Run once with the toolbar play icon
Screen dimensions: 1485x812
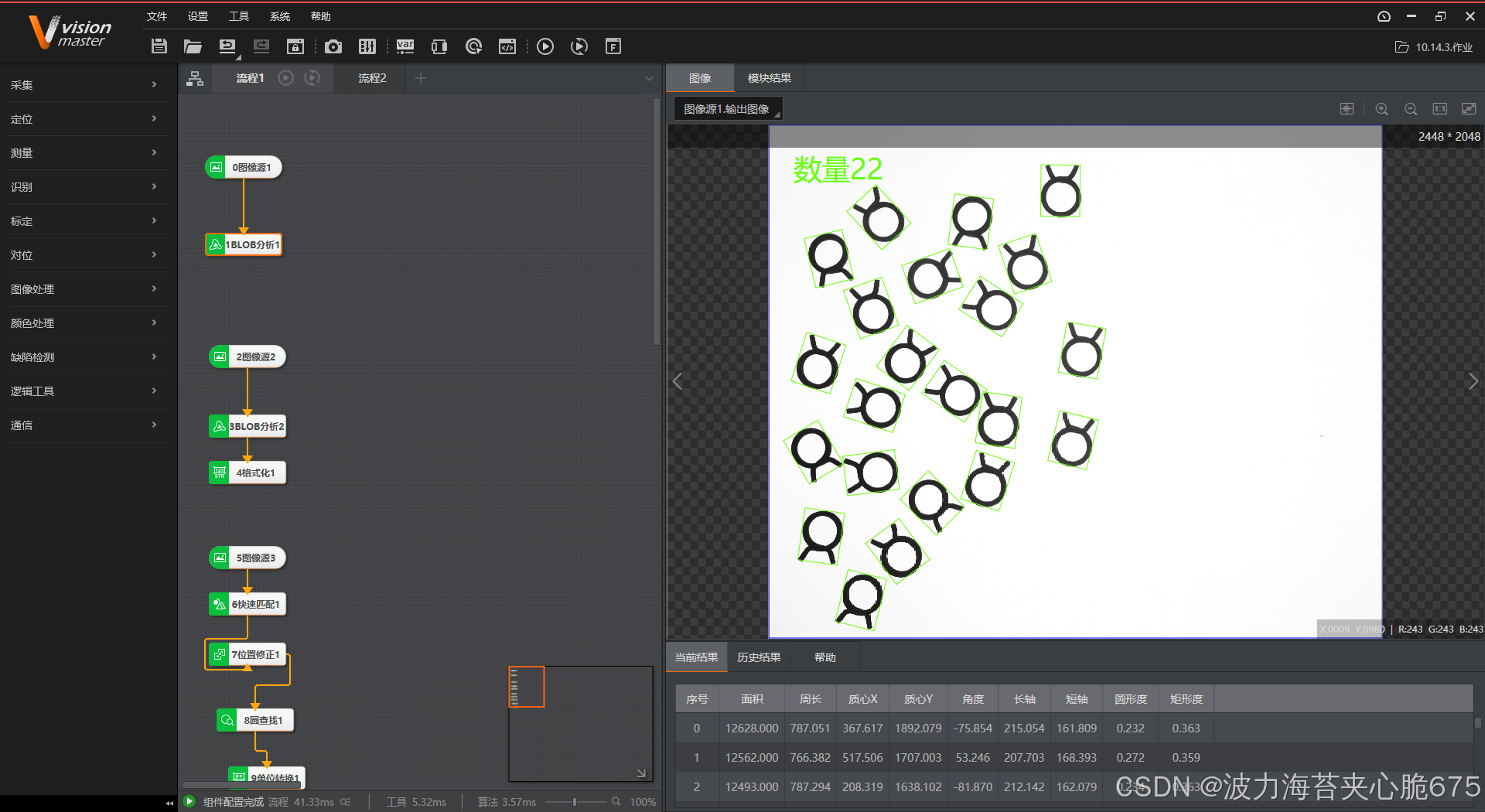pos(545,46)
